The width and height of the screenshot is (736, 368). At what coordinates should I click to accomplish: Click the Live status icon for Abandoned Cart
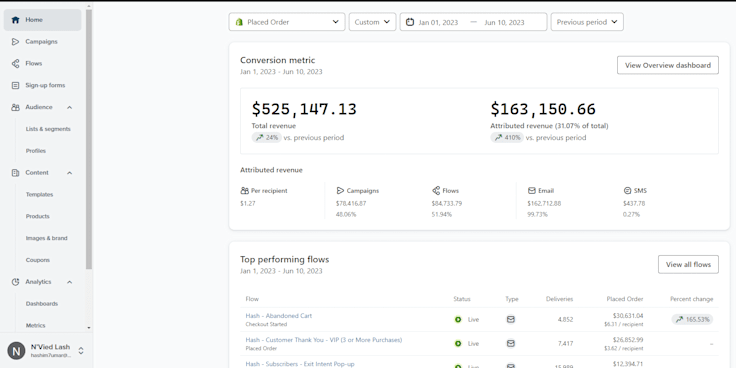pos(458,320)
